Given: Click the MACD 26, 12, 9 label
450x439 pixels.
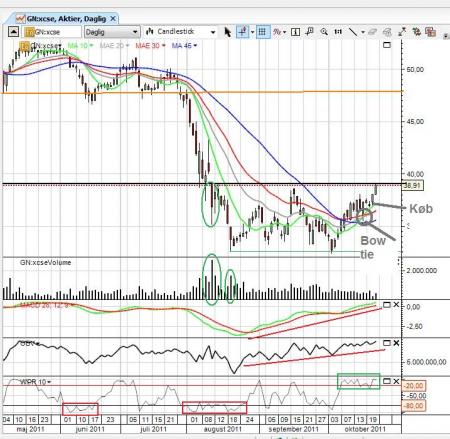Looking at the screenshot, I should [44, 305].
